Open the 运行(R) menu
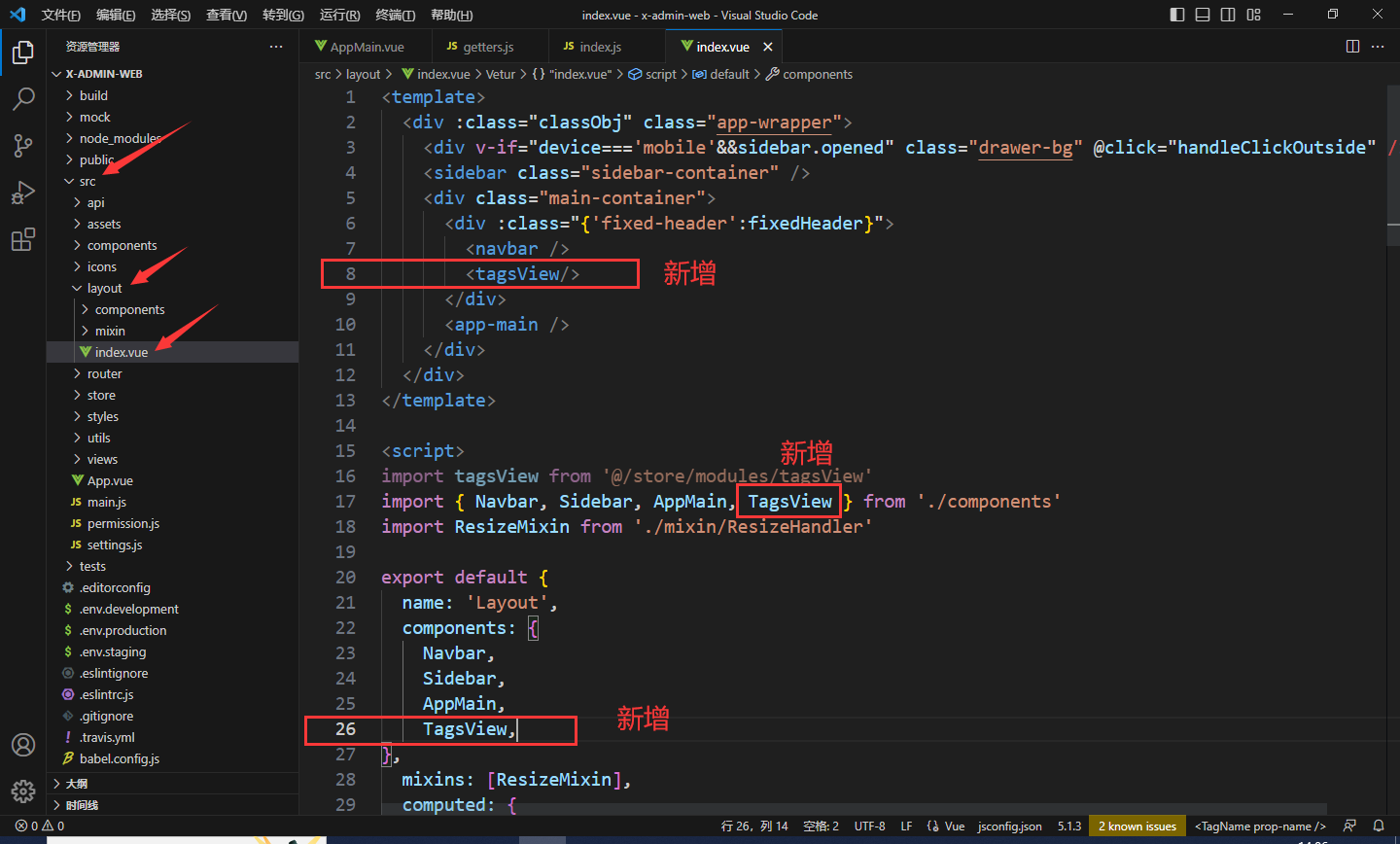Viewport: 1400px width, 844px height. click(339, 15)
